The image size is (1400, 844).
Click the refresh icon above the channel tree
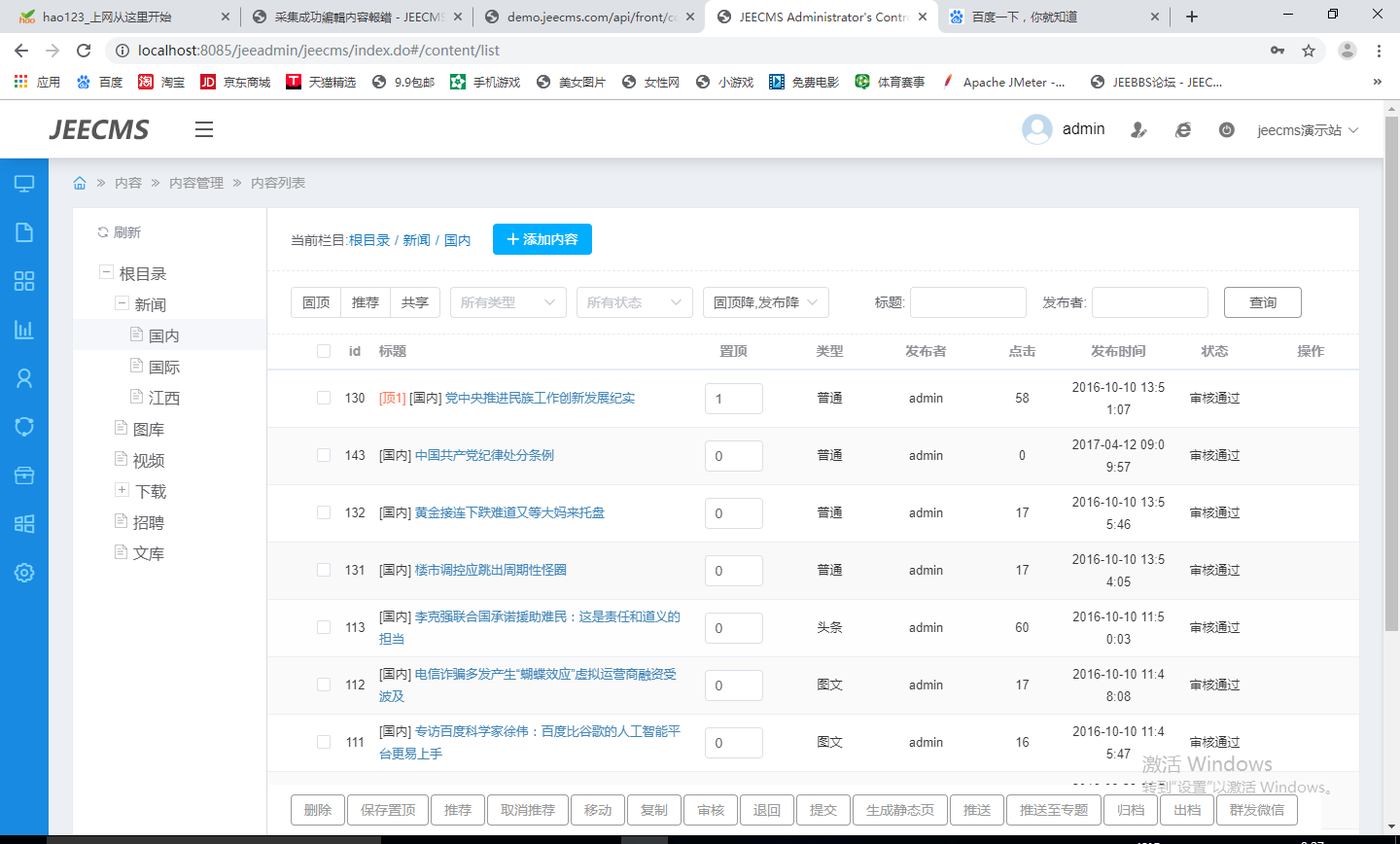[102, 232]
